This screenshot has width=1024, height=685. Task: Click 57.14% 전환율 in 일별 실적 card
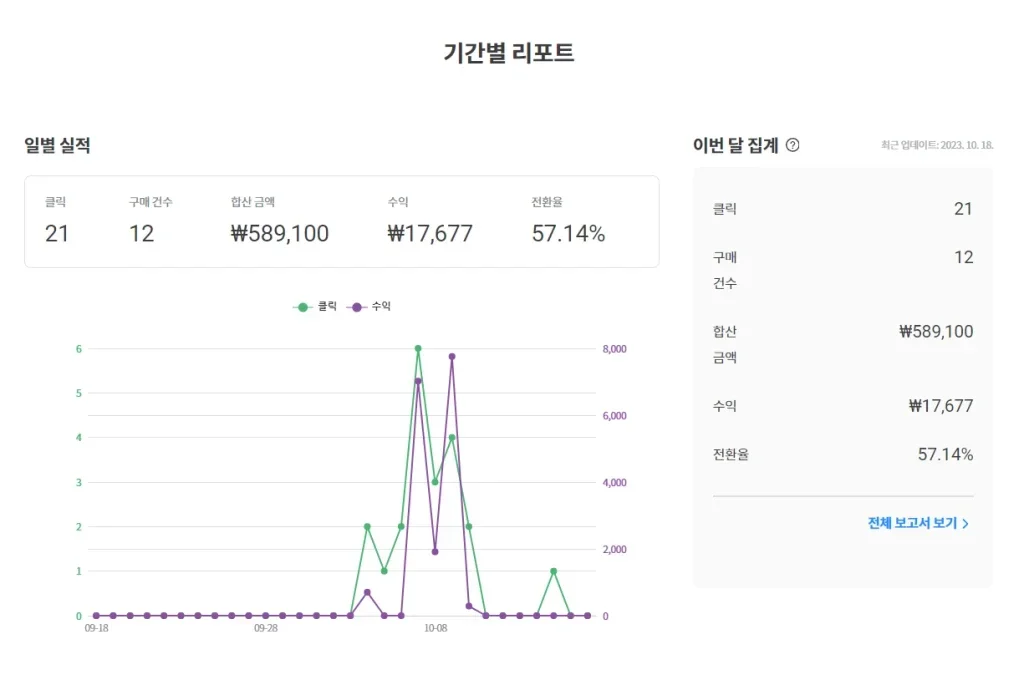568,234
